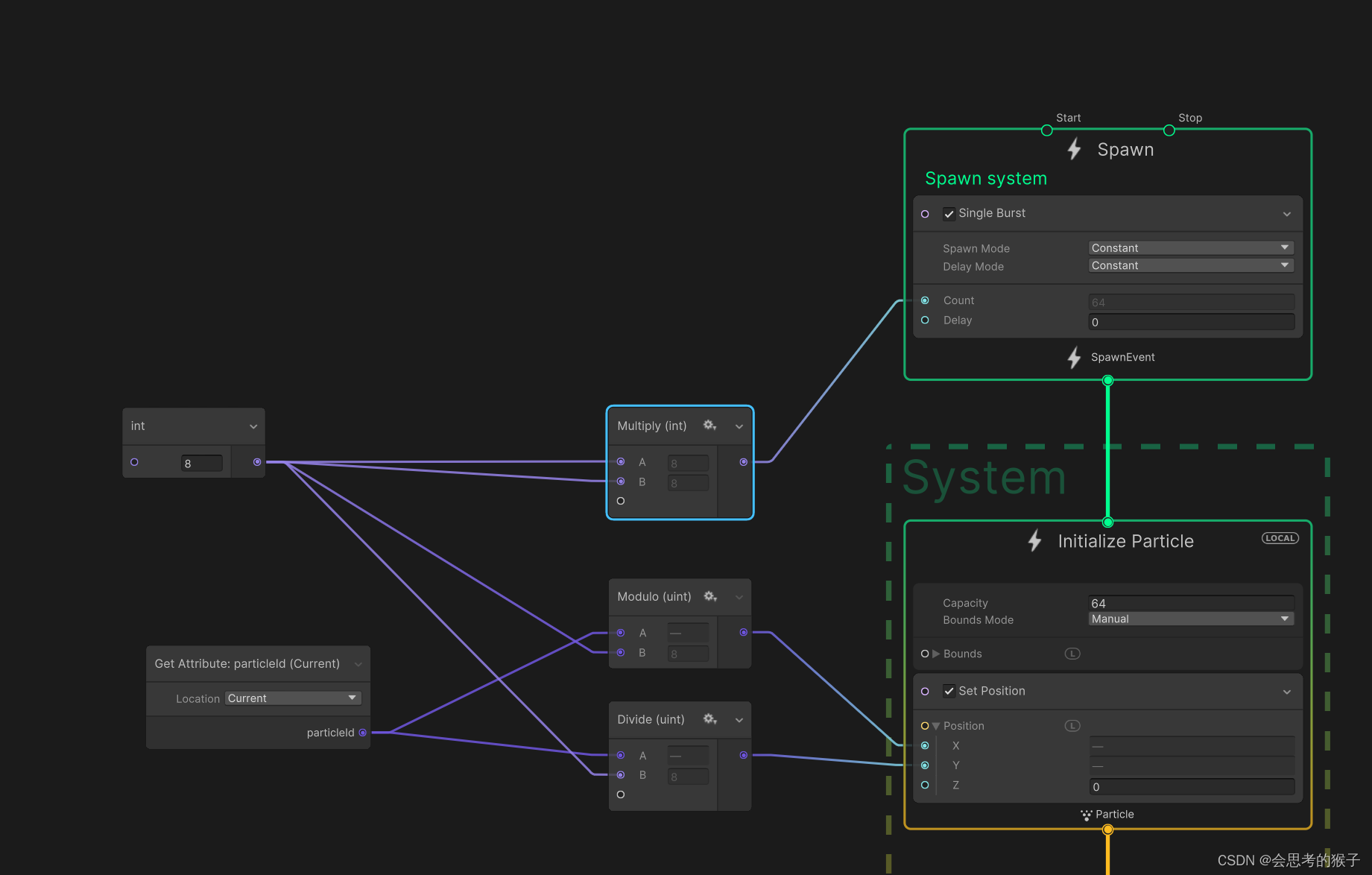Open the settings gear on Modulo (uint)

tap(709, 596)
